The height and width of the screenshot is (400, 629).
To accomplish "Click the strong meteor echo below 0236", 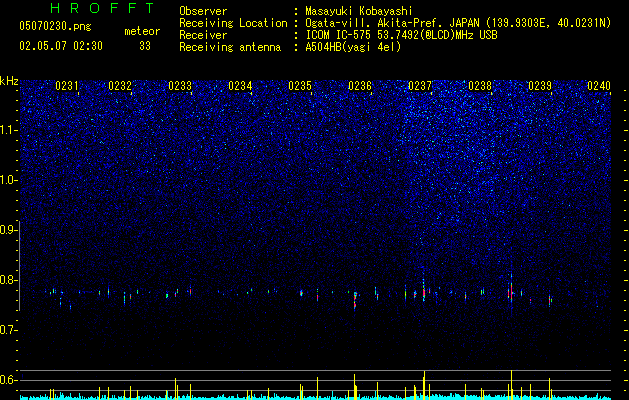I will pos(355,300).
